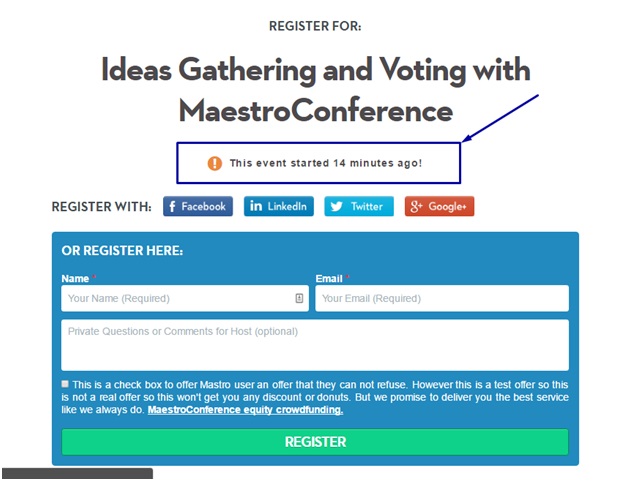Click the orange exclamation warning icon

point(215,163)
